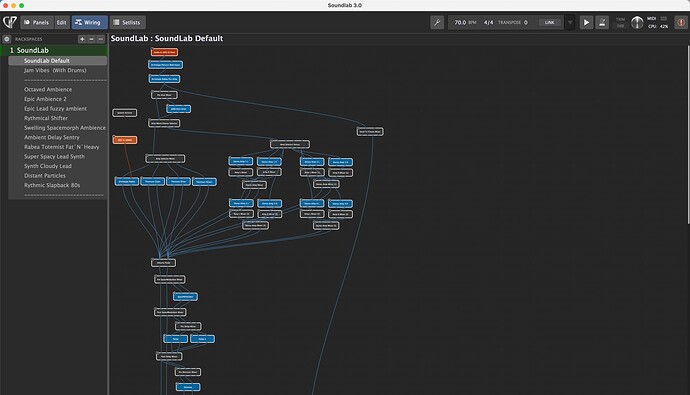690x395 pixels.
Task: Select Super Spacy Lead Synth variation
Action: (x=58, y=157)
